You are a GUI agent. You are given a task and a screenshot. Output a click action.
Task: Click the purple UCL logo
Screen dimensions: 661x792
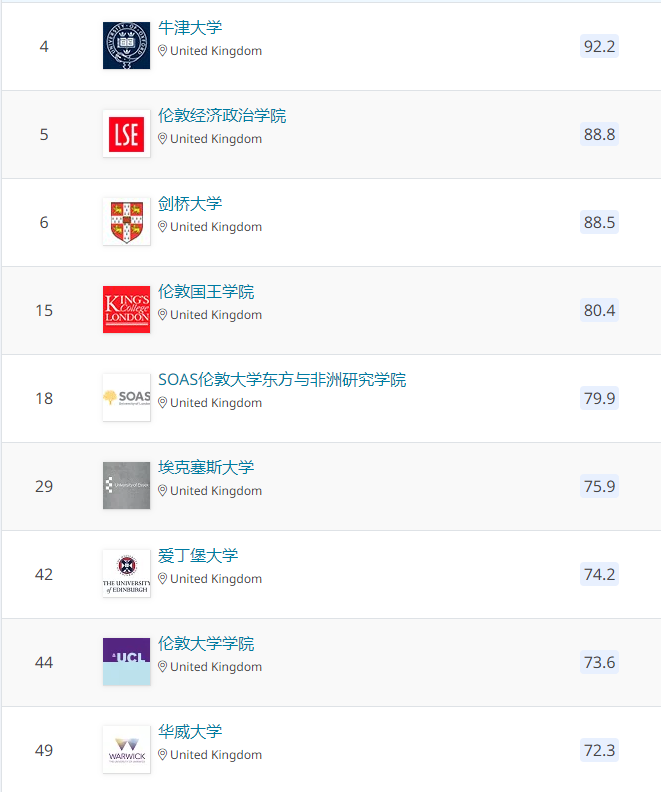tap(126, 662)
